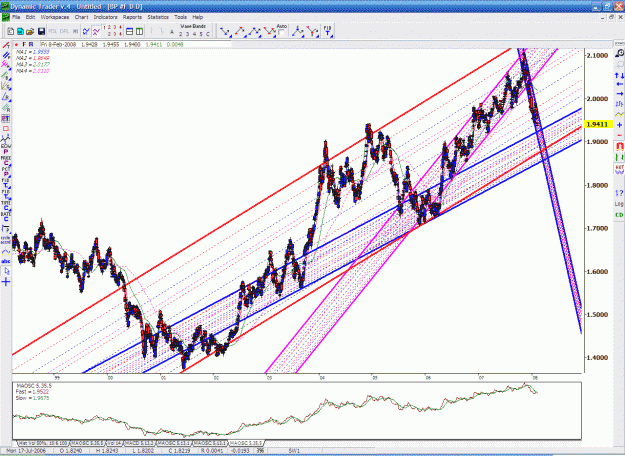Select Wave Bands option C

pos(208,34)
